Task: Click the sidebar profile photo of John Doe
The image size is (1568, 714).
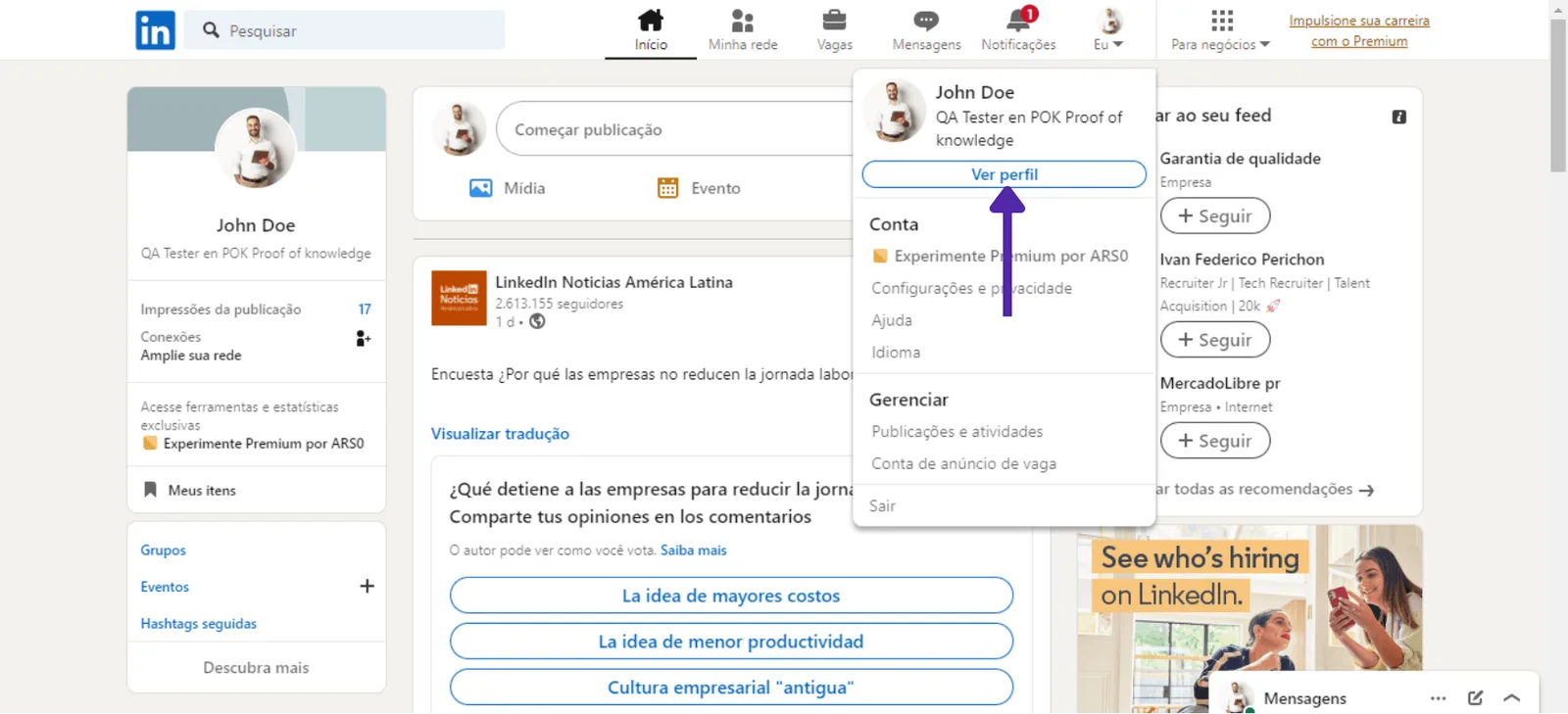Action: (256, 148)
